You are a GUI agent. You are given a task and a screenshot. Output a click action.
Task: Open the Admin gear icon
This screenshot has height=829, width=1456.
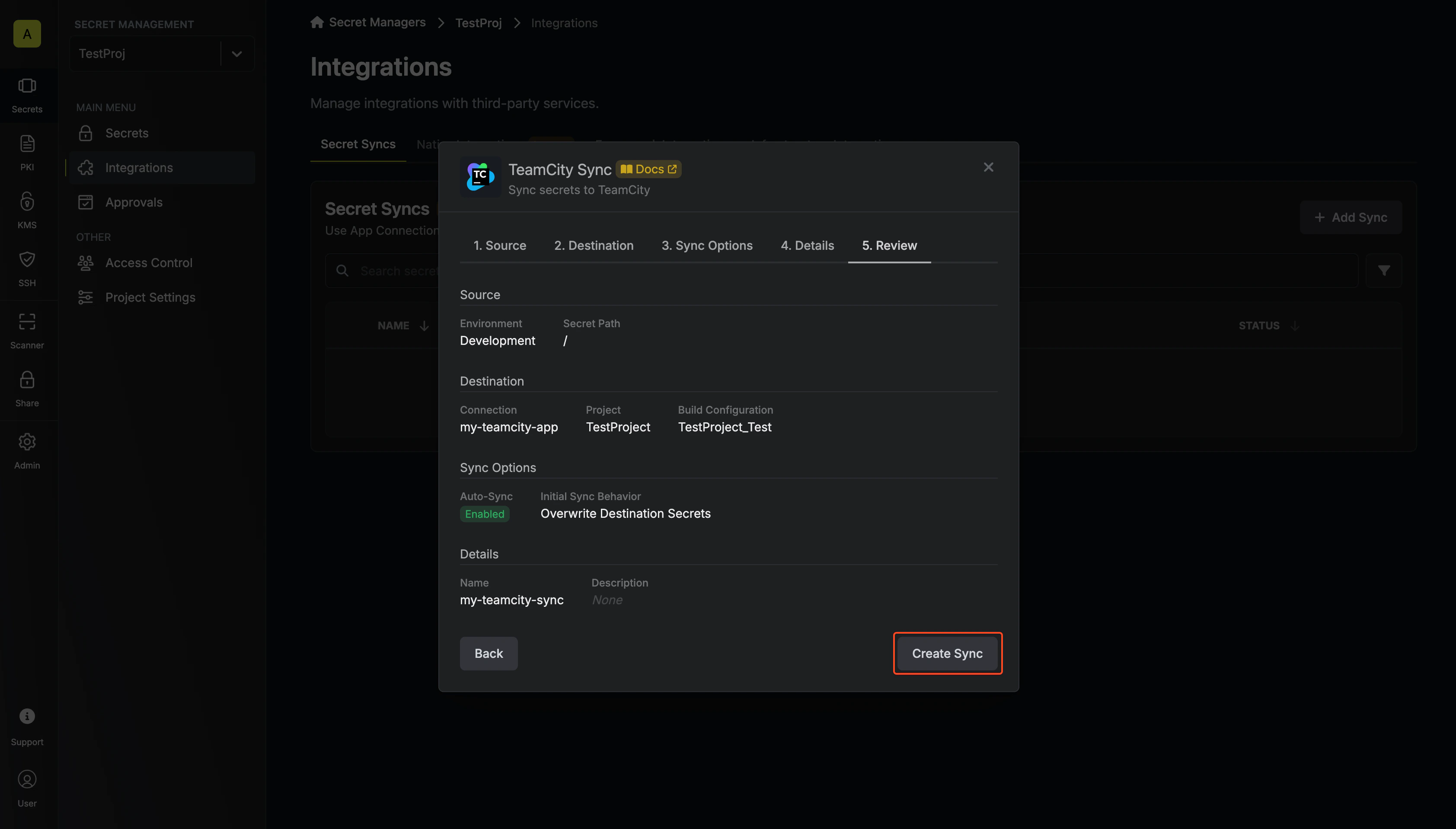coord(27,442)
